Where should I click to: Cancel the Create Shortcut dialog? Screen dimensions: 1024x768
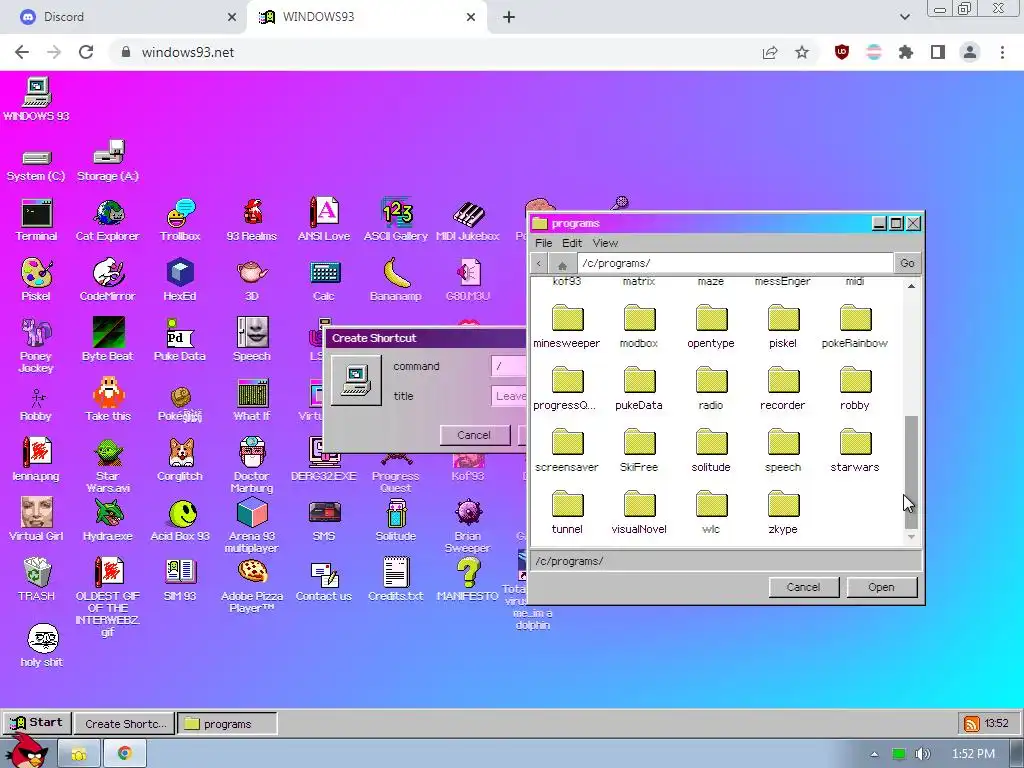(x=474, y=435)
